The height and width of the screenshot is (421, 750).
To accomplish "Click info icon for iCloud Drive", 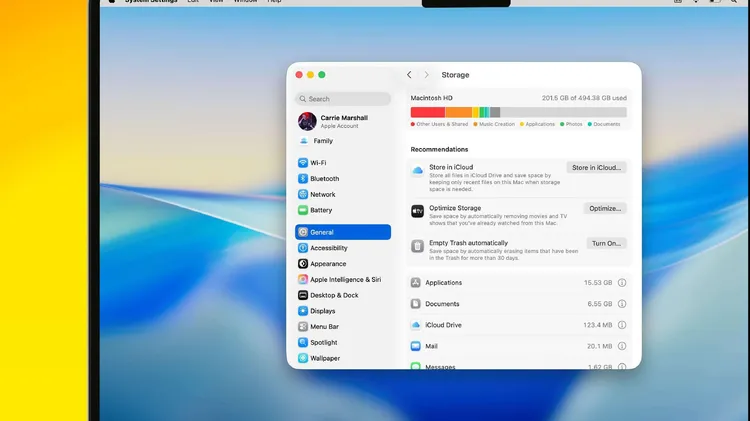I will tap(622, 325).
